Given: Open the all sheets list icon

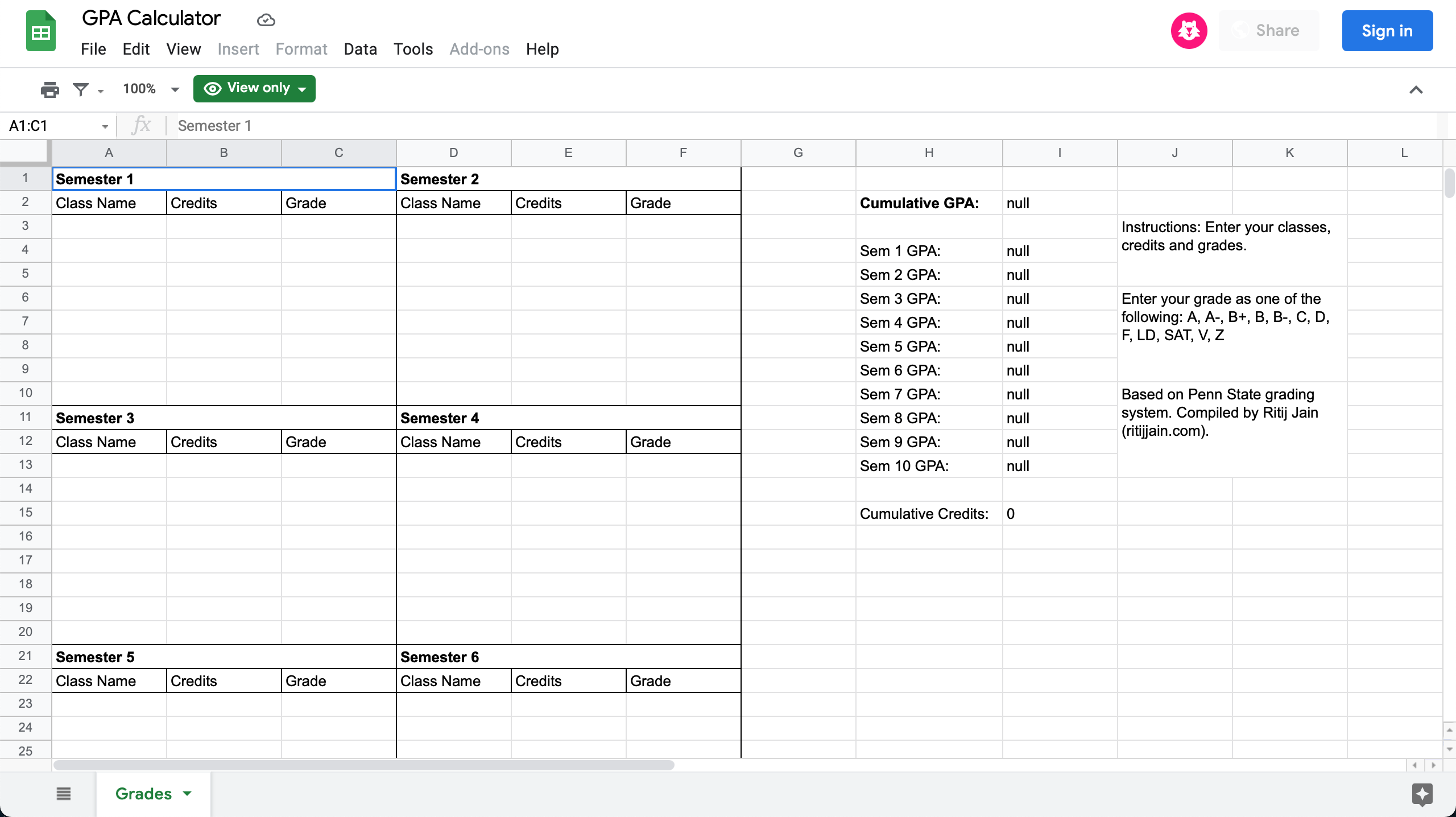Looking at the screenshot, I should click(64, 793).
